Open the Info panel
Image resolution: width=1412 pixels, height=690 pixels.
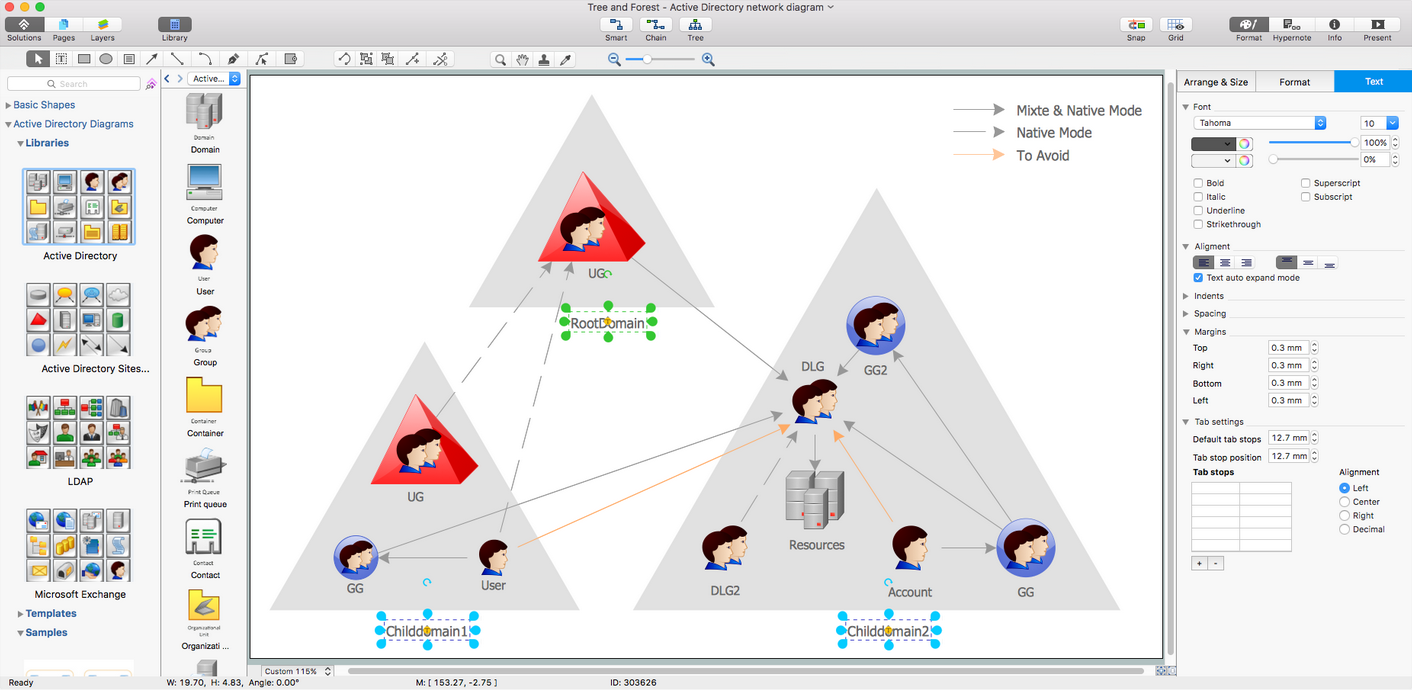click(1334, 24)
